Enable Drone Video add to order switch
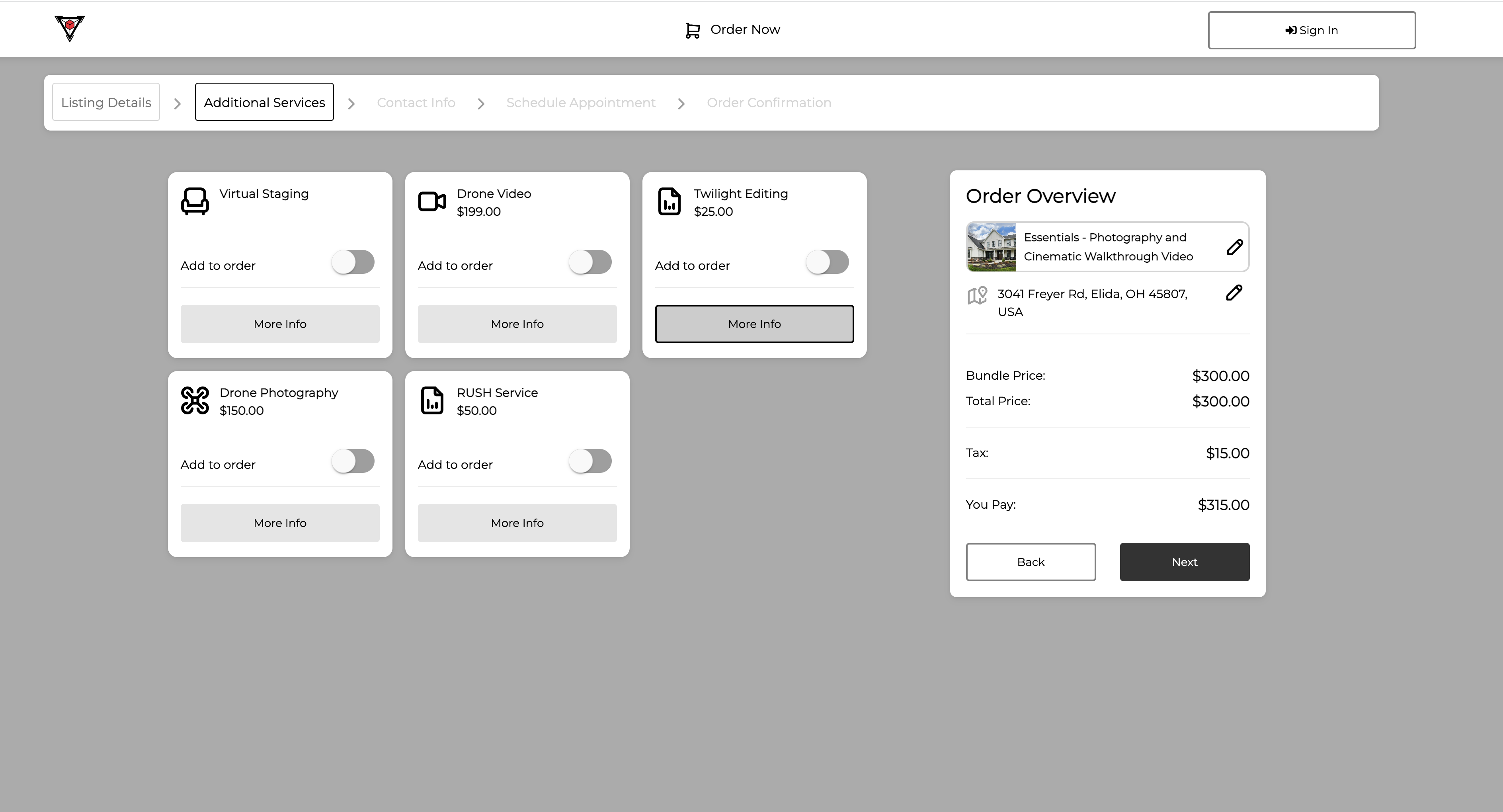Viewport: 1503px width, 812px height. 590,262
